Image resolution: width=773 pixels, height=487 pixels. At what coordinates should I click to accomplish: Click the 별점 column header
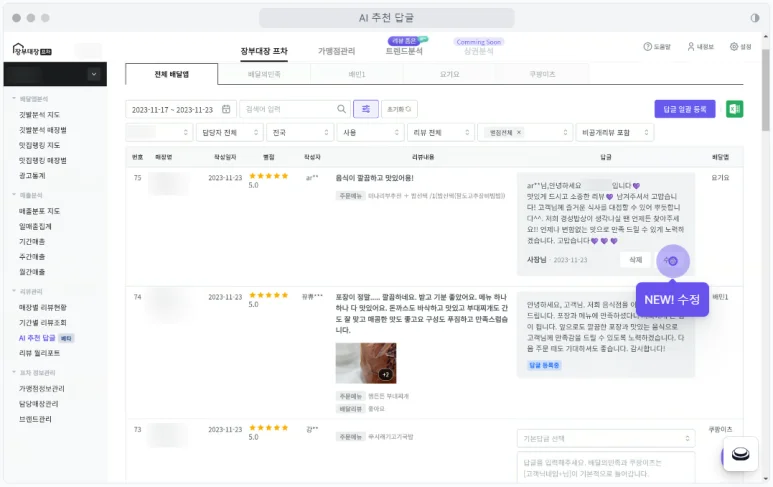(x=269, y=157)
